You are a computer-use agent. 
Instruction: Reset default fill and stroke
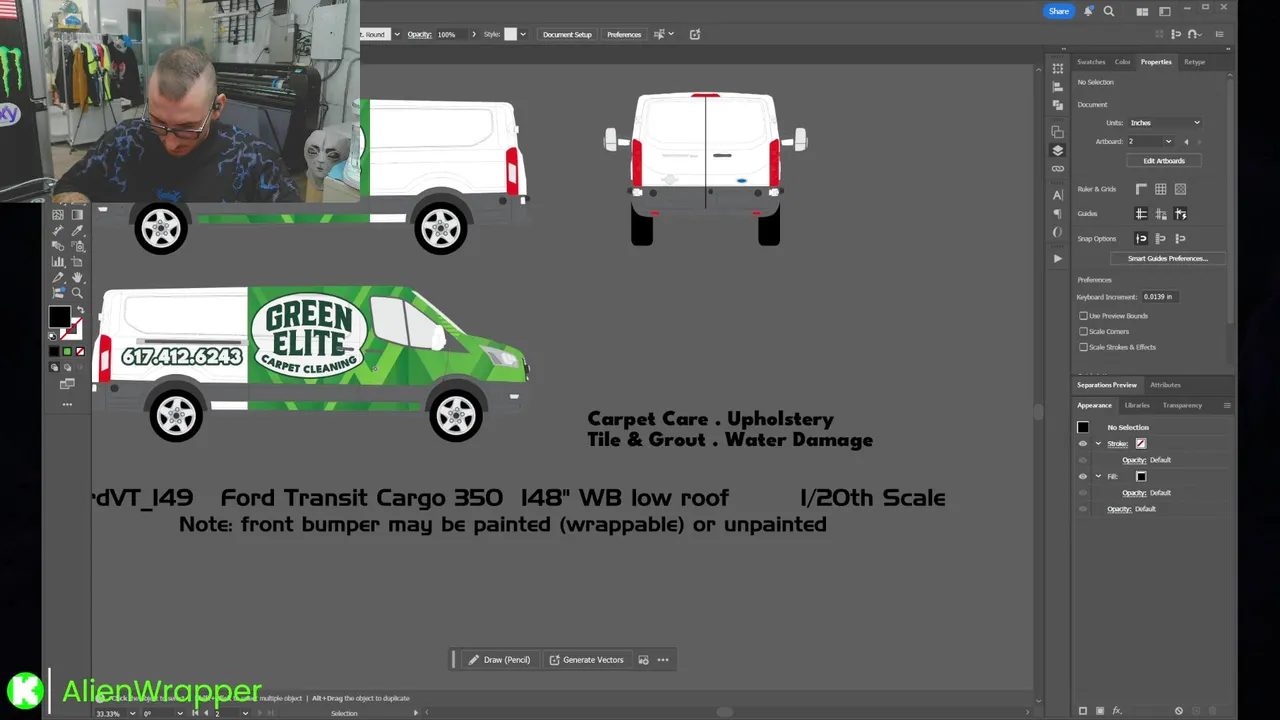pyautogui.click(x=53, y=335)
